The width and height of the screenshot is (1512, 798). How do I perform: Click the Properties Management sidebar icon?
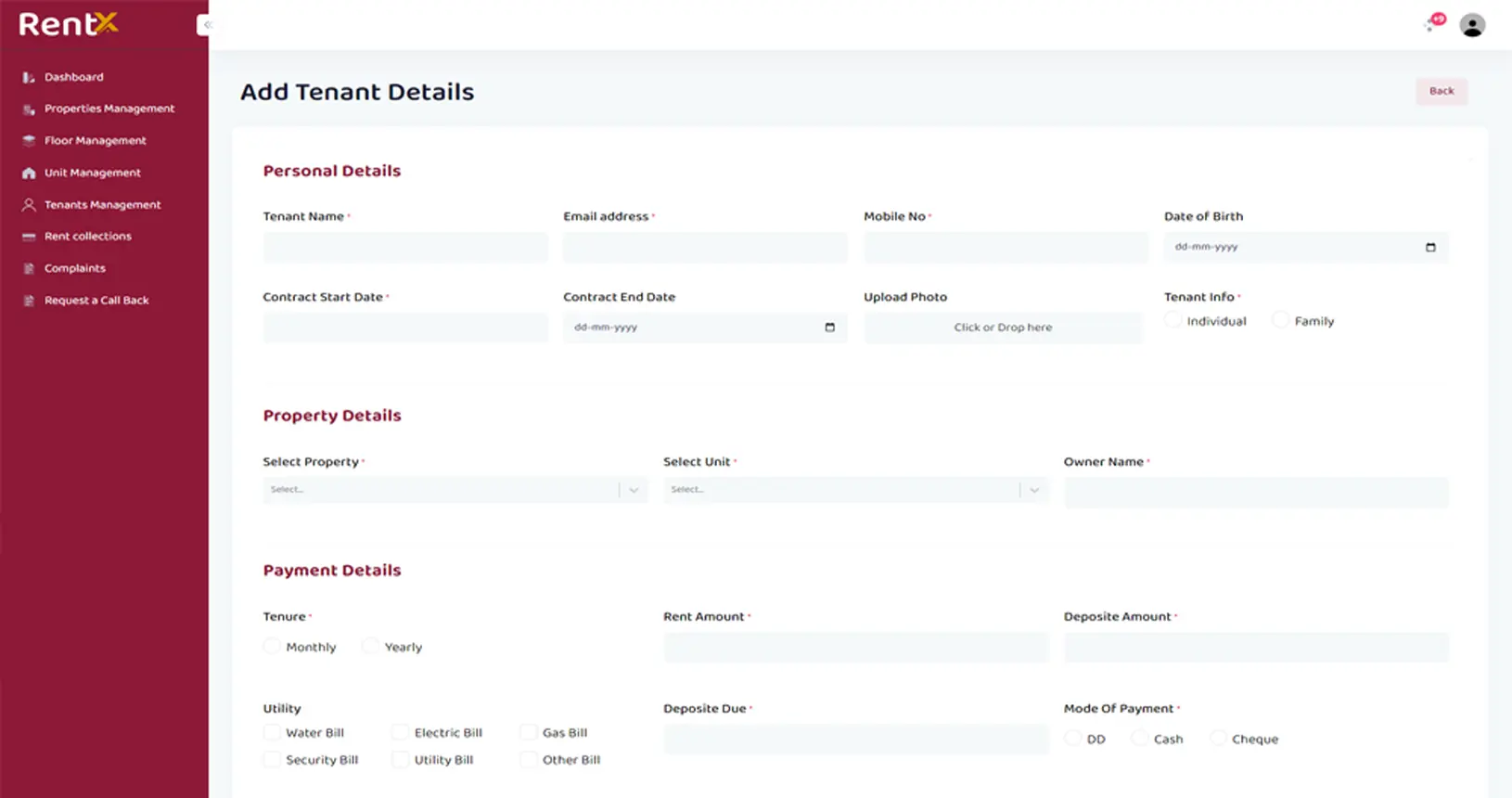click(29, 109)
